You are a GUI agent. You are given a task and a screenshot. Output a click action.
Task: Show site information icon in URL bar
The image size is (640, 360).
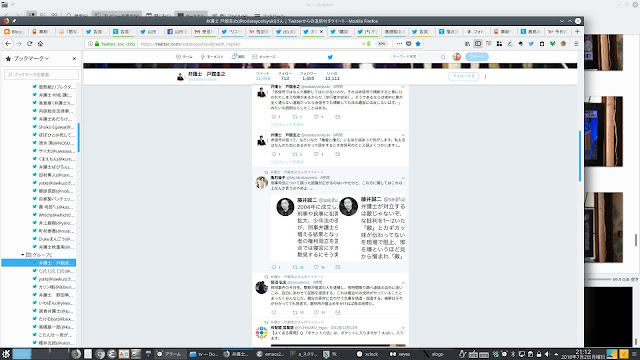tap(90, 44)
